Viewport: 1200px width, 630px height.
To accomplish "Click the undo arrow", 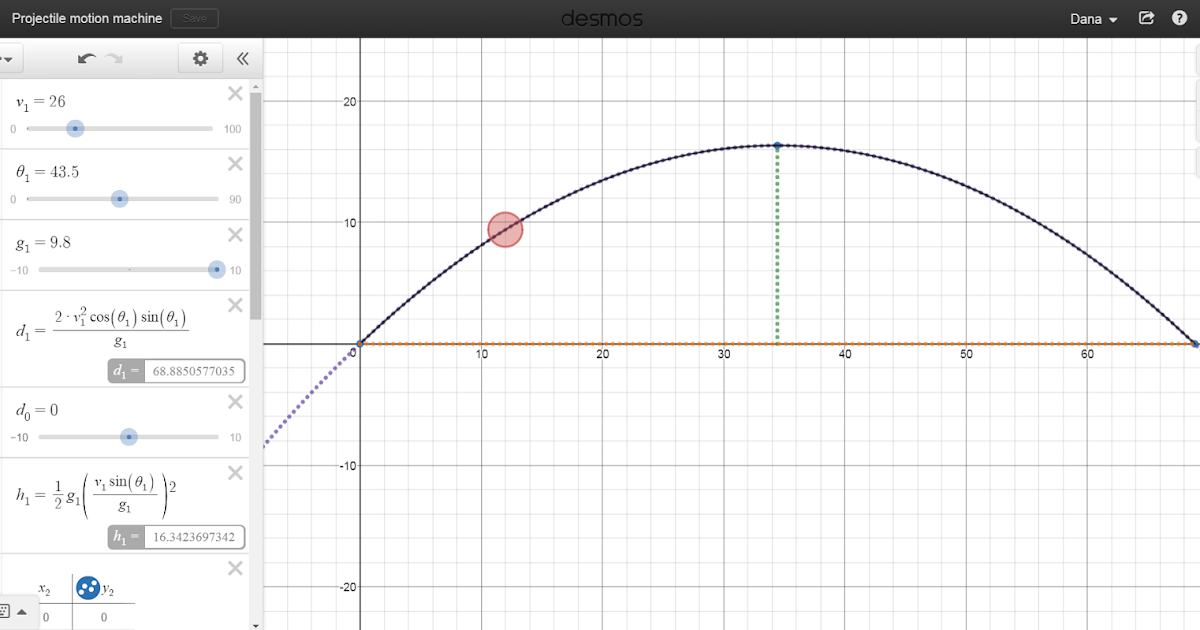I will (86, 58).
